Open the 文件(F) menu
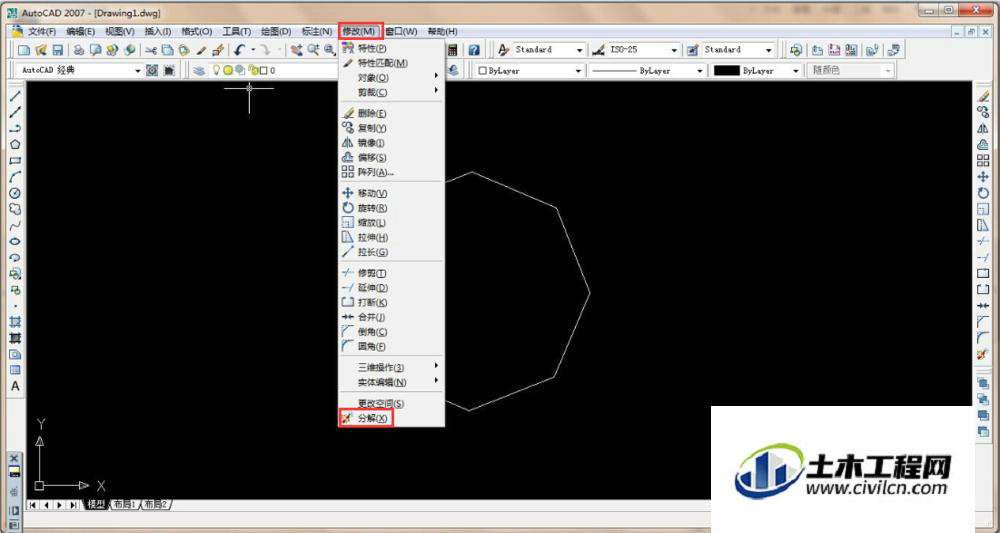This screenshot has width=1000, height=533. 42,31
